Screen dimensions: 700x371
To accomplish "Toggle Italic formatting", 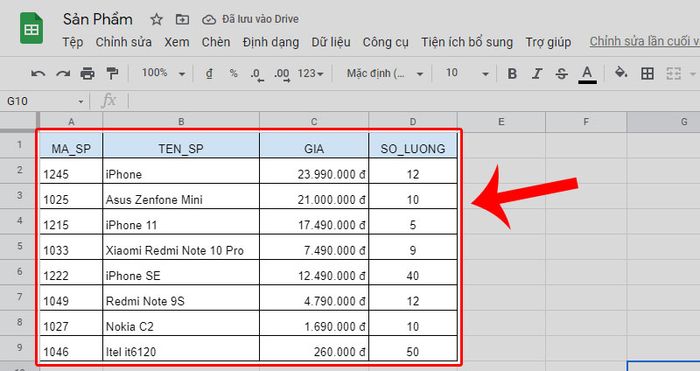I will coord(537,74).
